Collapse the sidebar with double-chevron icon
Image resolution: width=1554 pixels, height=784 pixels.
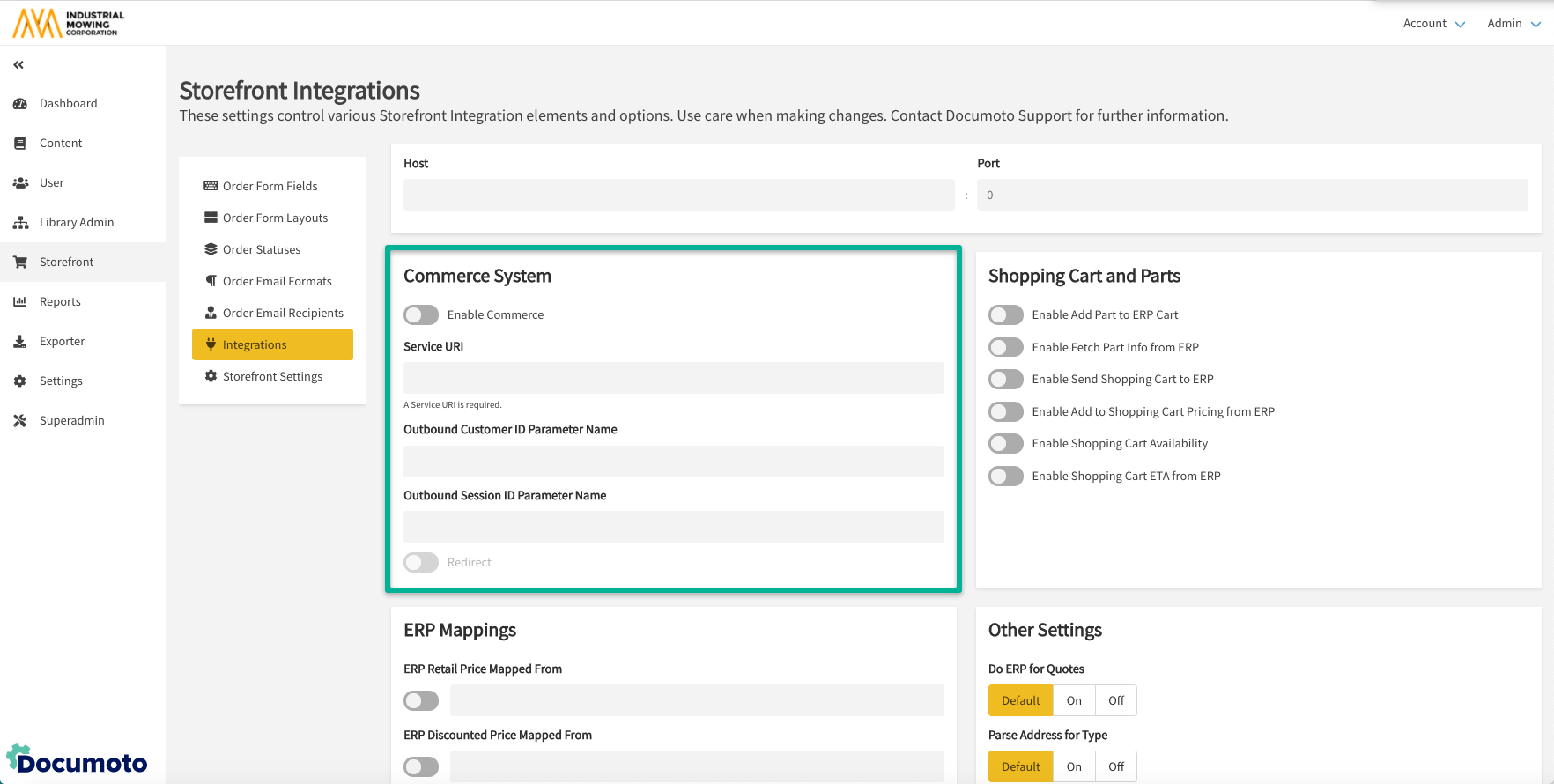(x=18, y=64)
